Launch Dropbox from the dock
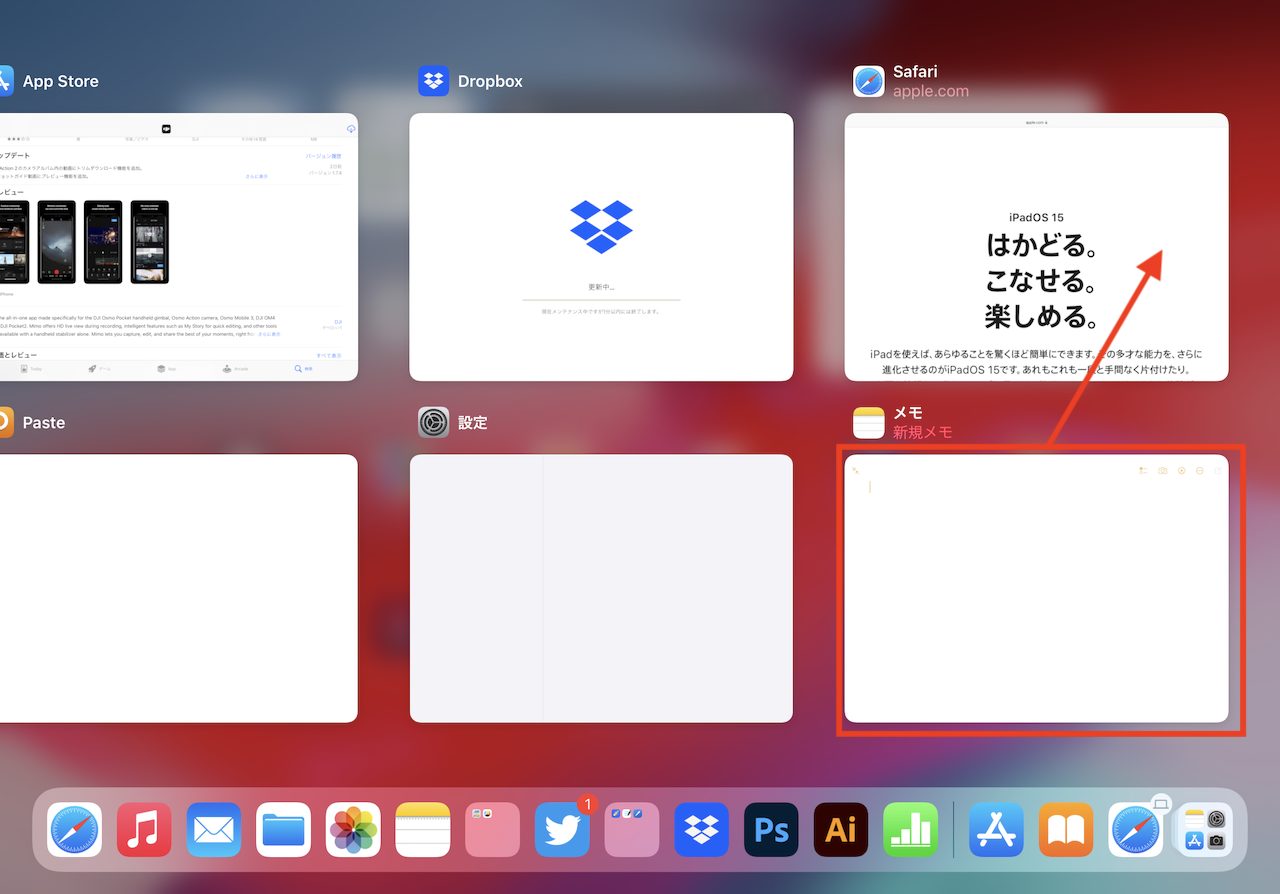1280x894 pixels. click(702, 830)
